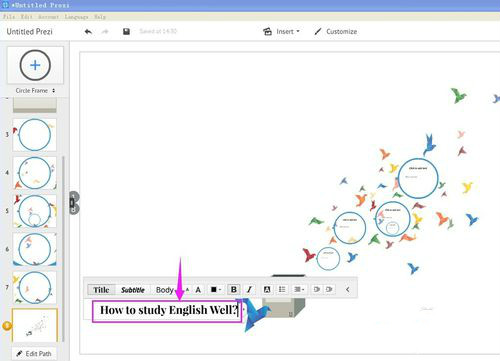Open the Help menu
The image size is (500, 361).
(100, 17)
